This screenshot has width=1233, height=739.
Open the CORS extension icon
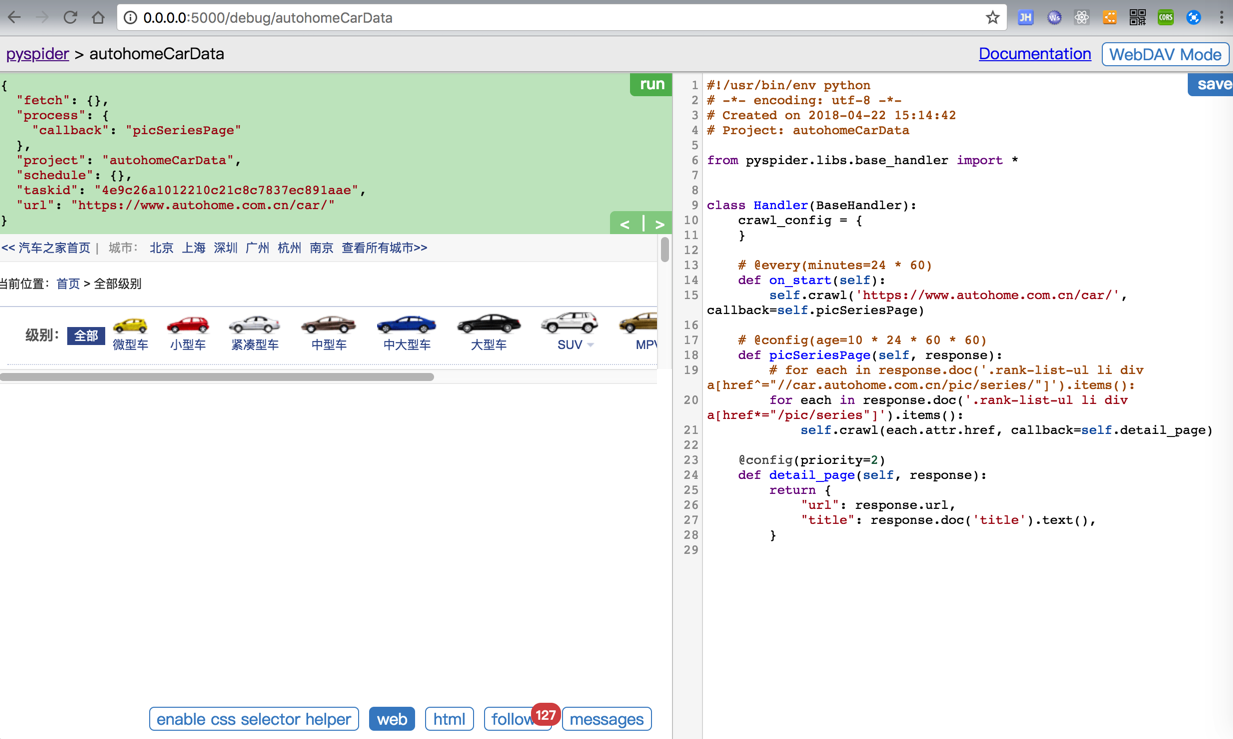[x=1165, y=18]
